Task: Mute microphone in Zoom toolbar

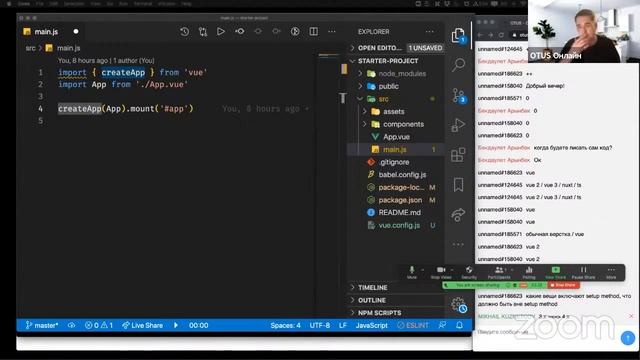Action: [412, 272]
